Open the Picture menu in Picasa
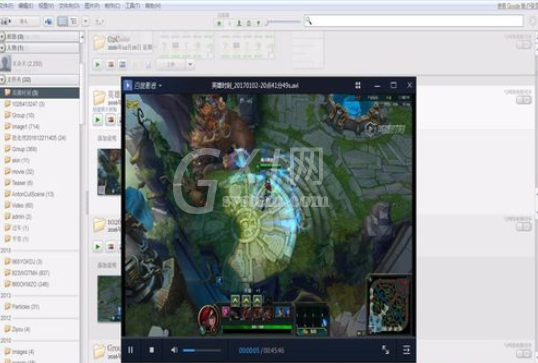538x363 pixels. pyautogui.click(x=92, y=5)
